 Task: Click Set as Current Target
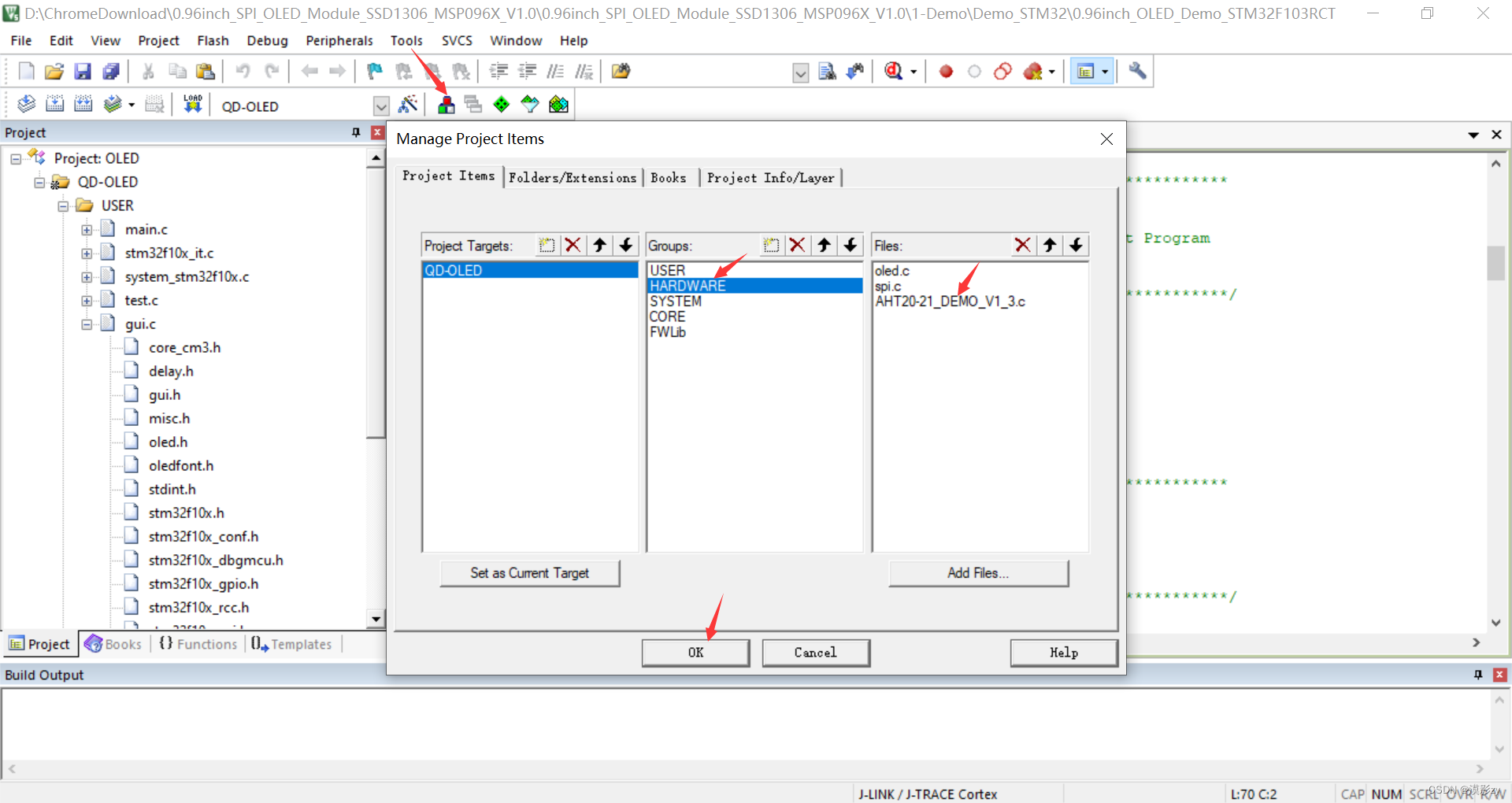point(530,573)
